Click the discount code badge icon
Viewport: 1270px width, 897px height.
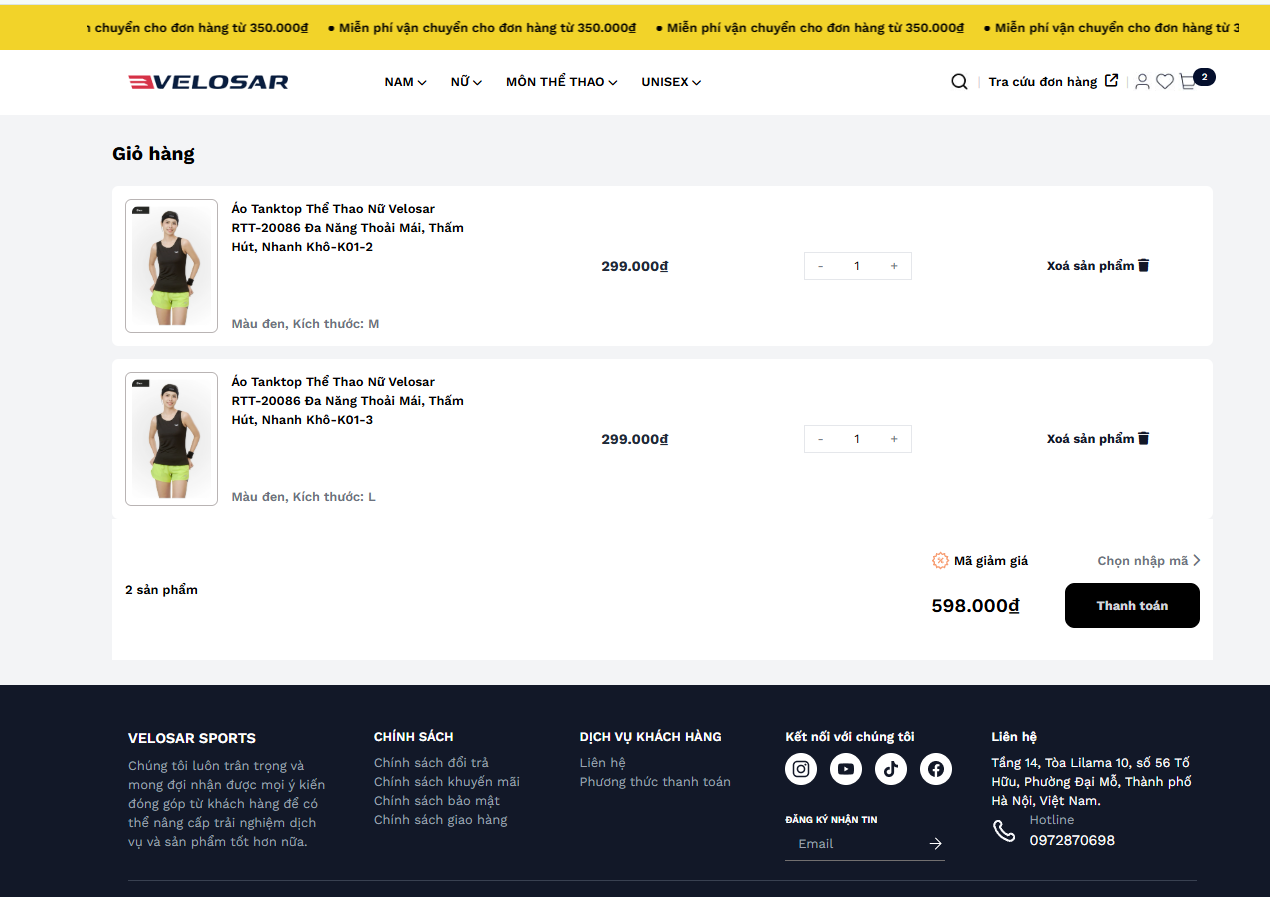[x=940, y=561]
